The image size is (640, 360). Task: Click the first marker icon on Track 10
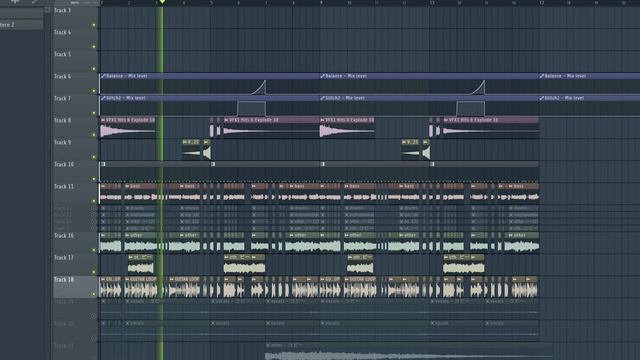(103, 164)
